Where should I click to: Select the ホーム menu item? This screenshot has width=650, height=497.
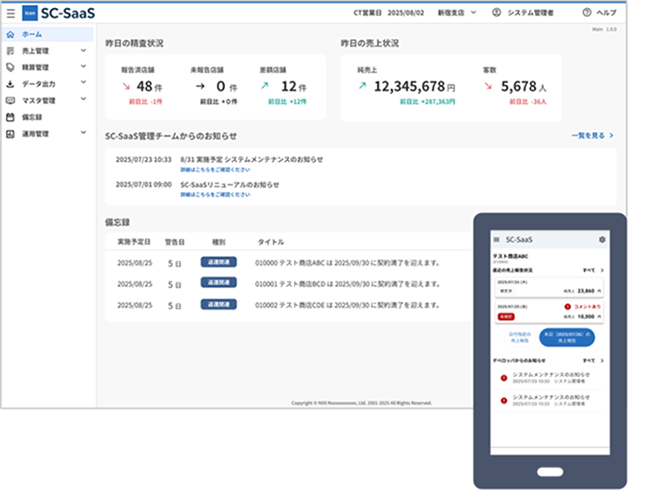click(x=48, y=34)
